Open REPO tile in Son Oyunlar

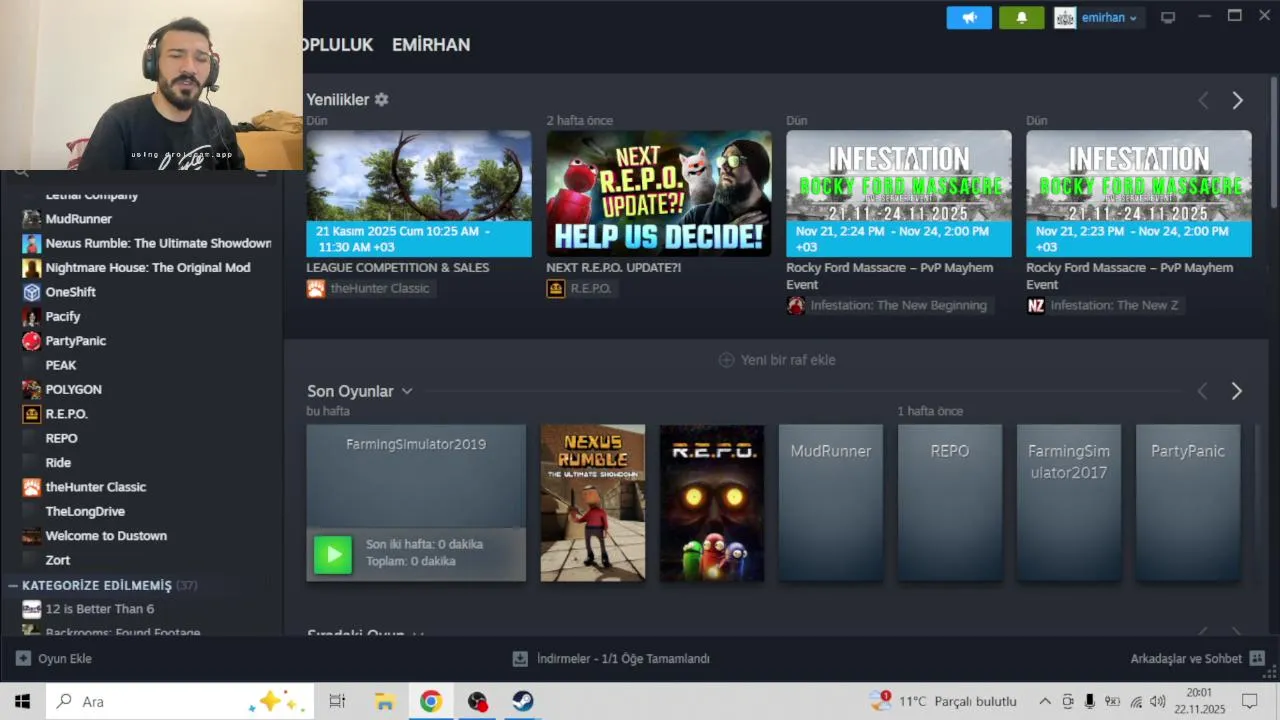[x=950, y=503]
